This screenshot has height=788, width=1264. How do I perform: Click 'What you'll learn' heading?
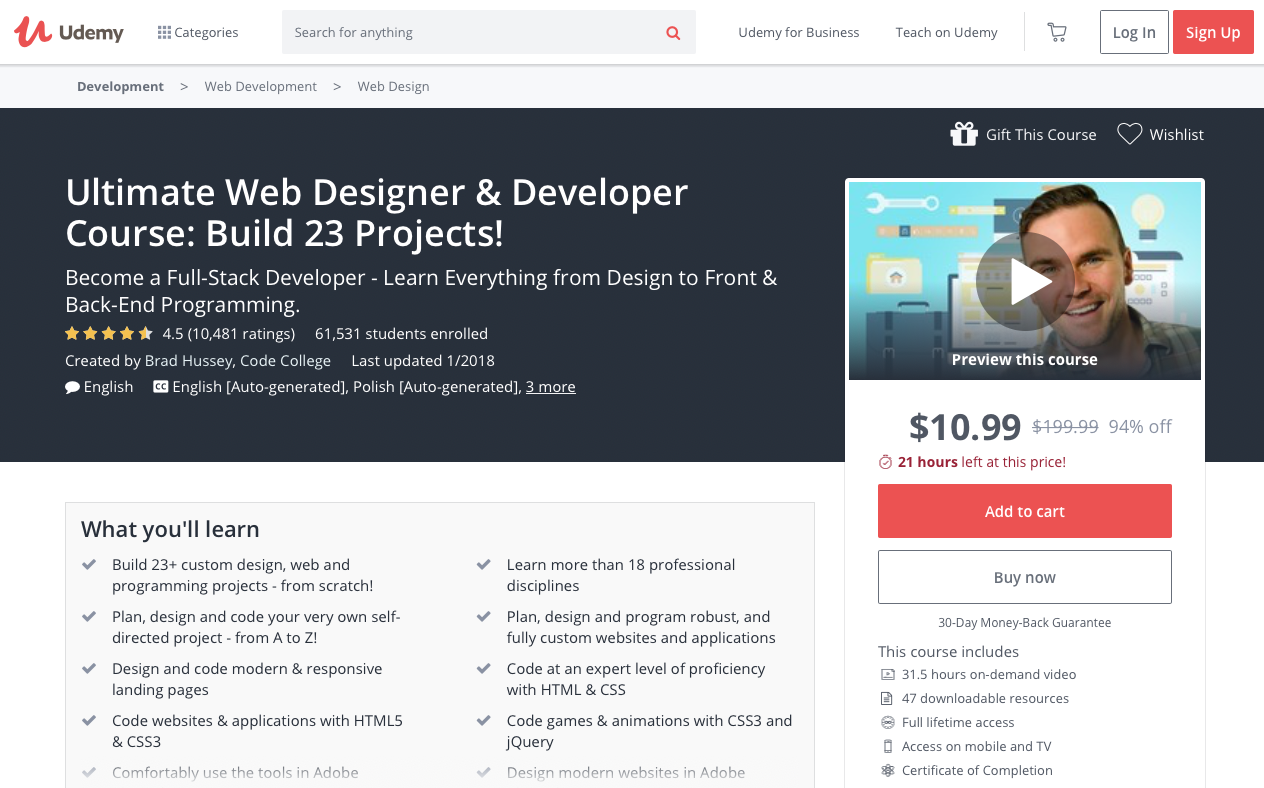tap(170, 529)
